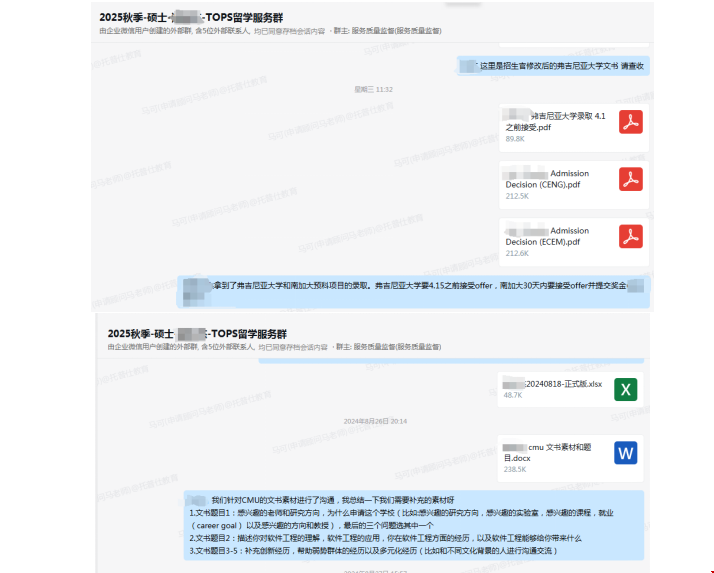Open the Admission Decision (CENG) PDF icon
Viewport: 714px width, 573px height.
point(630,180)
